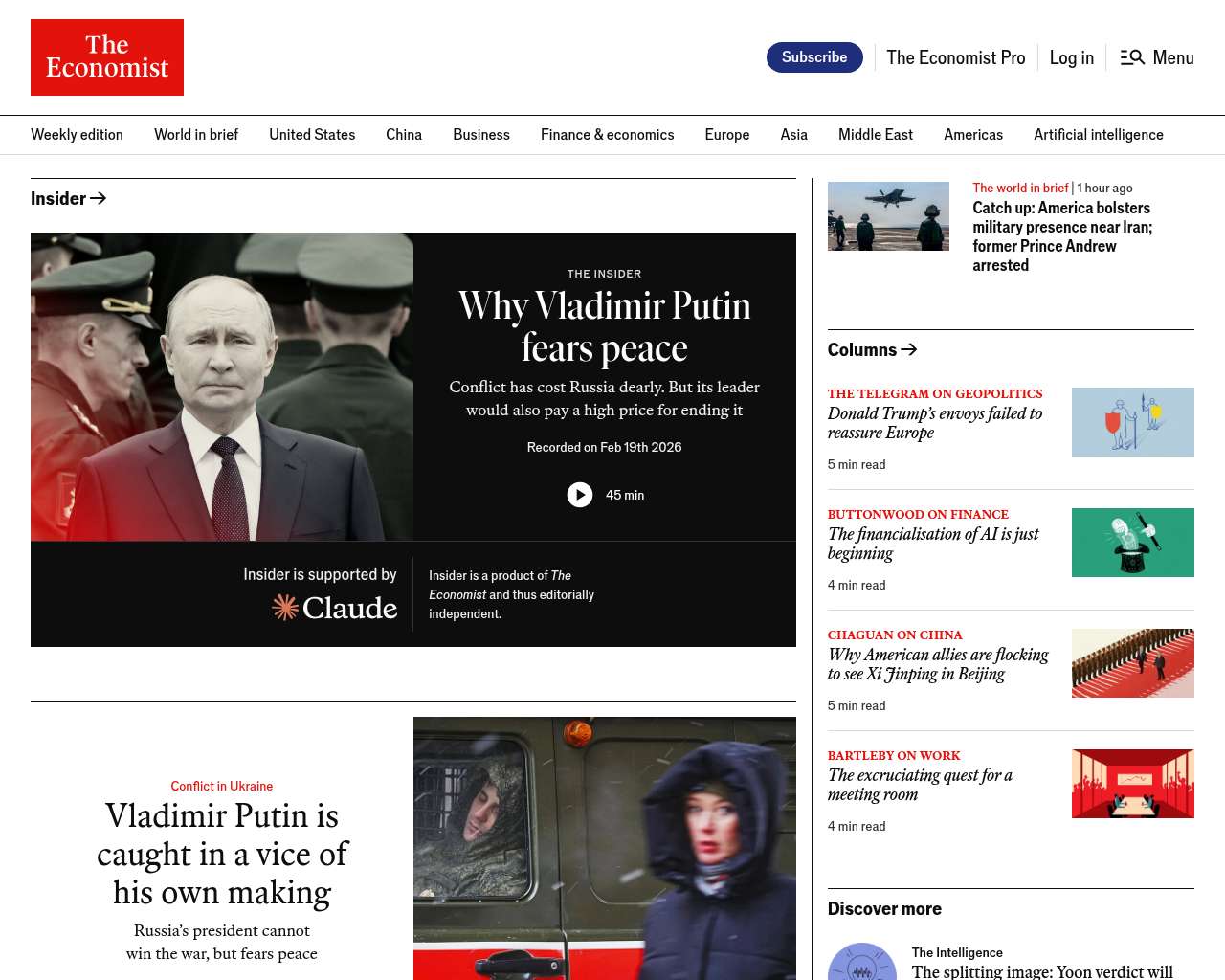
Task: Open the Middle East section
Action: [875, 135]
